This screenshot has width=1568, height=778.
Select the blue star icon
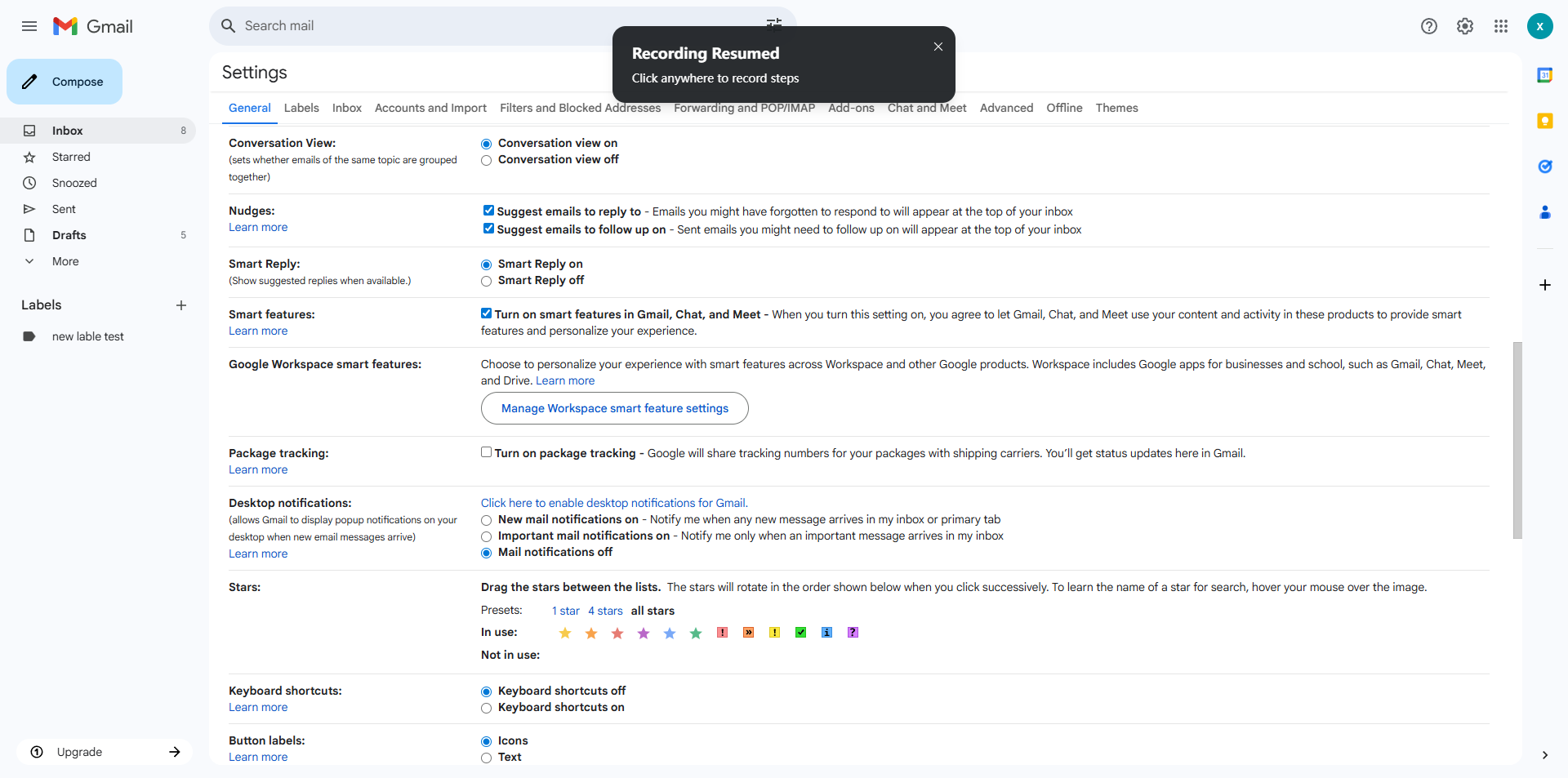(670, 633)
